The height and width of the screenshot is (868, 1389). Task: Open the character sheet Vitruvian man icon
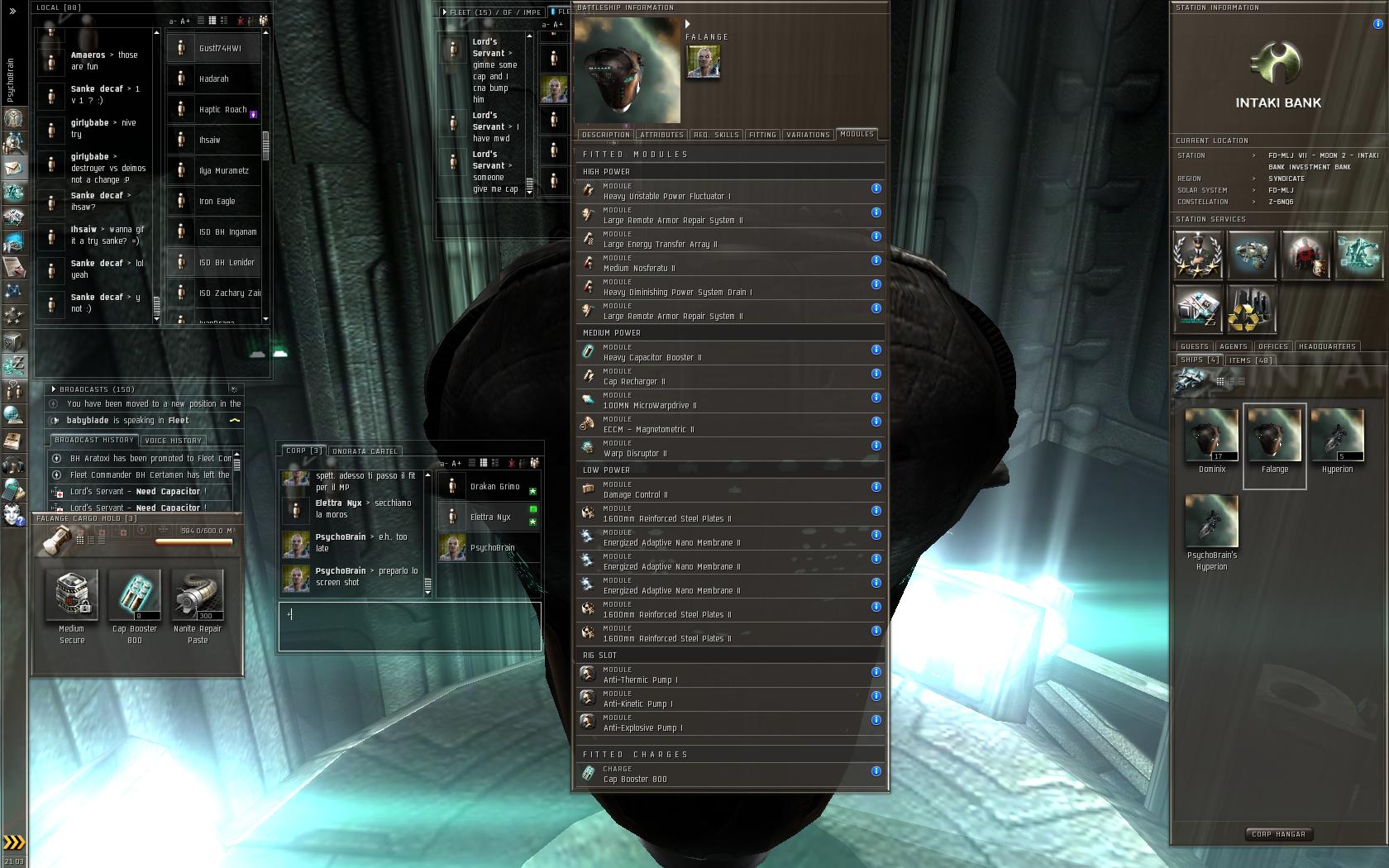[x=13, y=117]
